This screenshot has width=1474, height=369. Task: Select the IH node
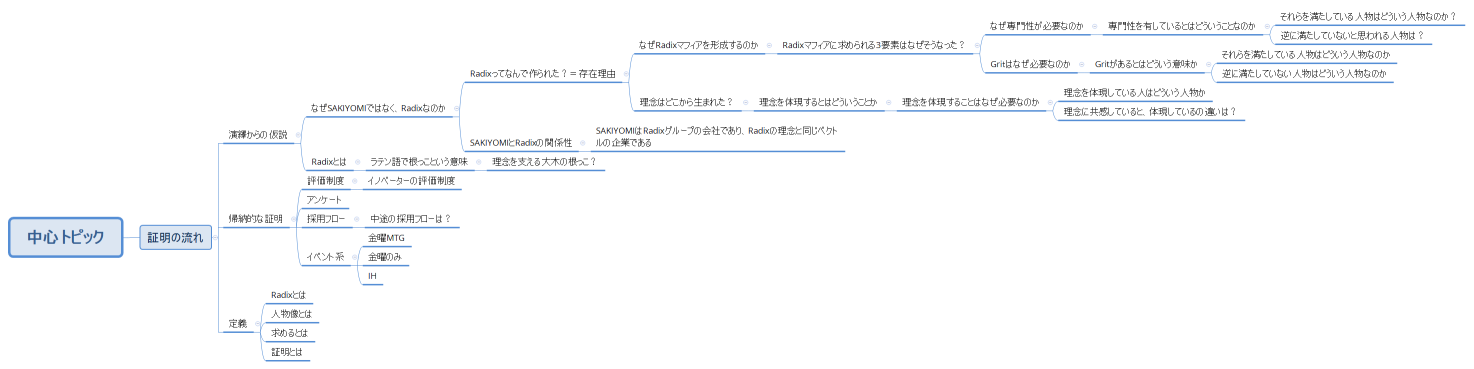tap(373, 276)
